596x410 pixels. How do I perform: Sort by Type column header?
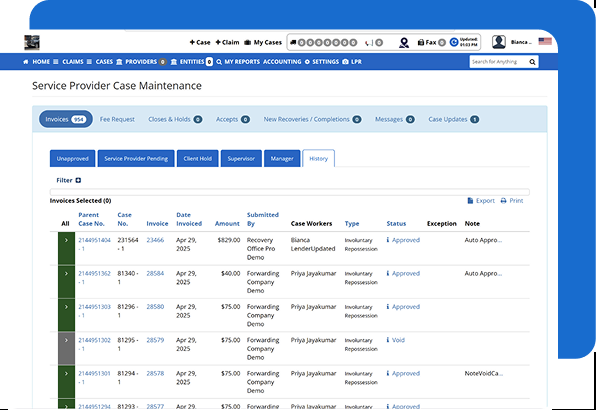pyautogui.click(x=352, y=223)
